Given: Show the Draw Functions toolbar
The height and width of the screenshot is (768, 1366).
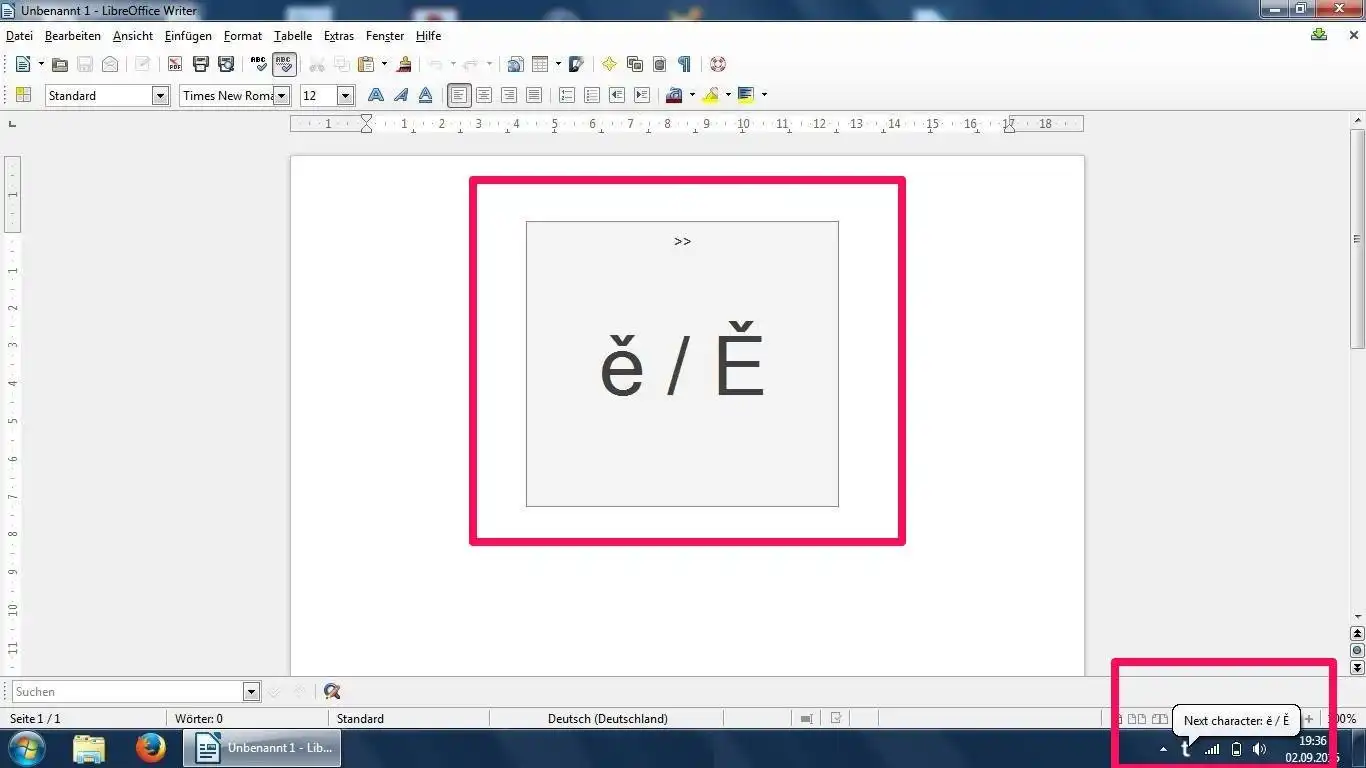Looking at the screenshot, I should coord(576,64).
